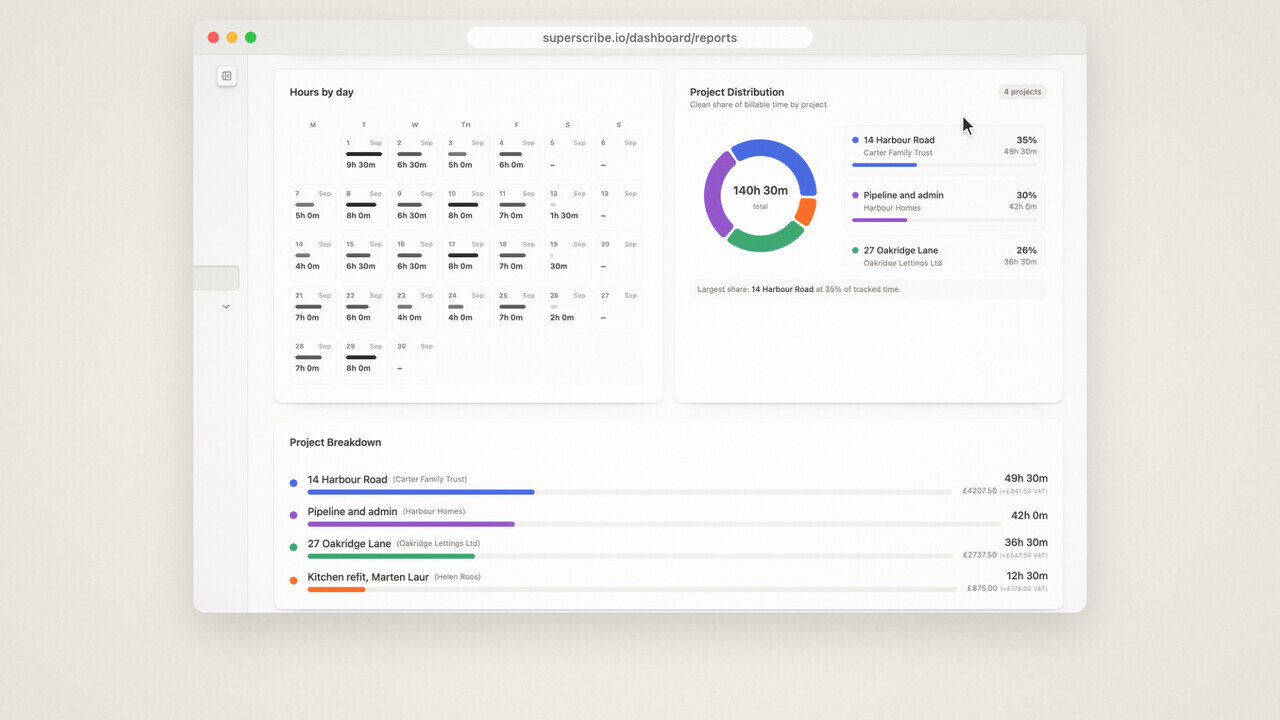
Task: Select the 26 Sep cell showing 2h 0m
Action: click(x=567, y=309)
